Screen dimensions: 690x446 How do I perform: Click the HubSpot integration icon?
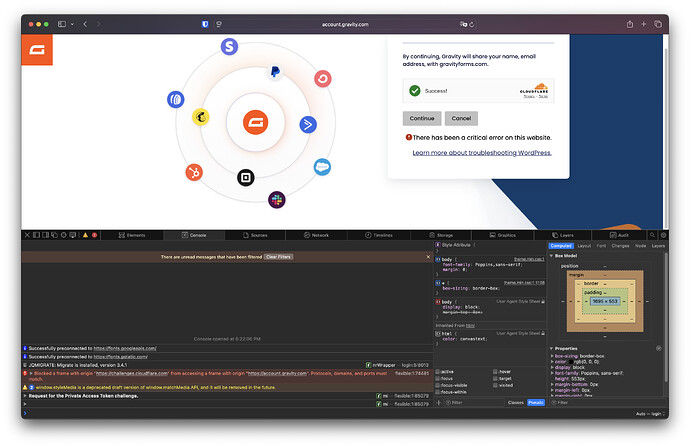(194, 172)
